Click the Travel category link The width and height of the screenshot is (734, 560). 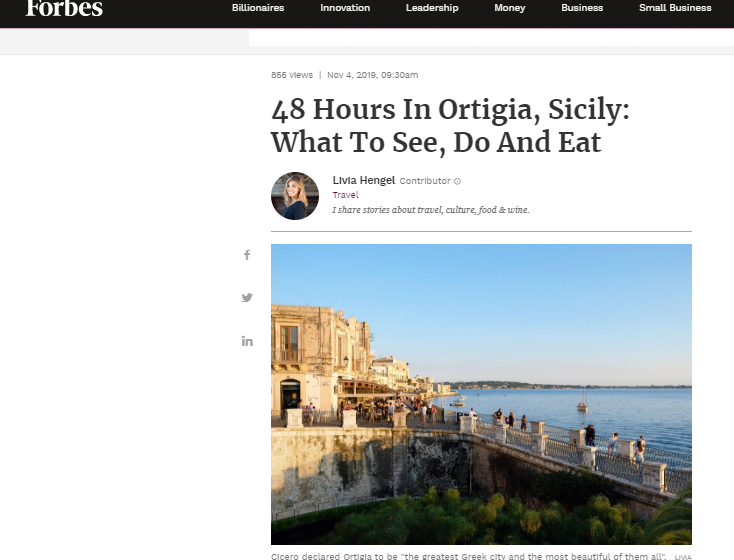coord(345,195)
